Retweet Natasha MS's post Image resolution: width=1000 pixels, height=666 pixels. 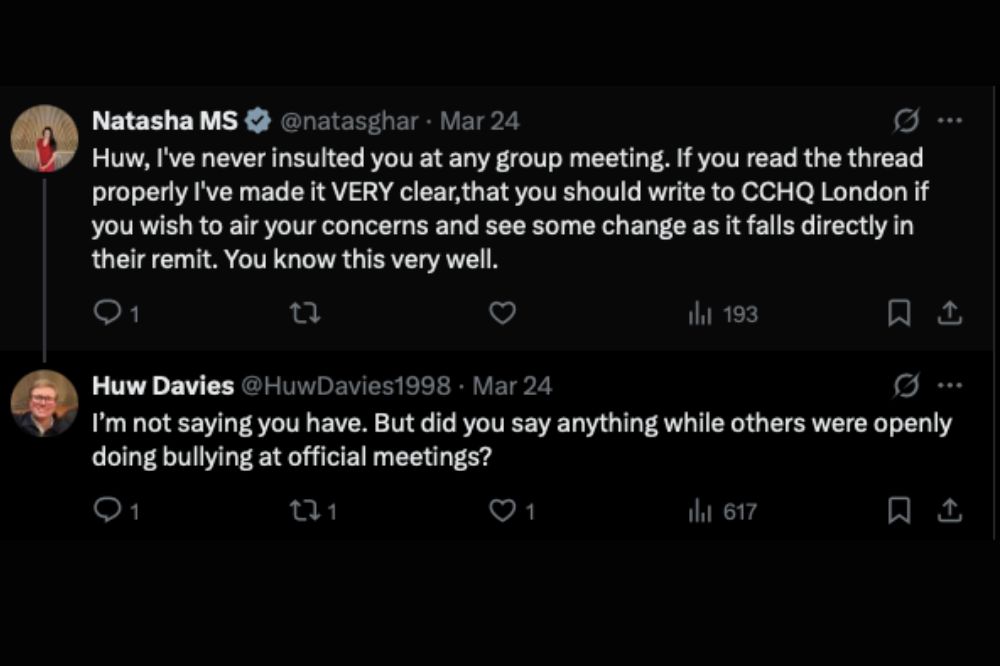coord(303,314)
